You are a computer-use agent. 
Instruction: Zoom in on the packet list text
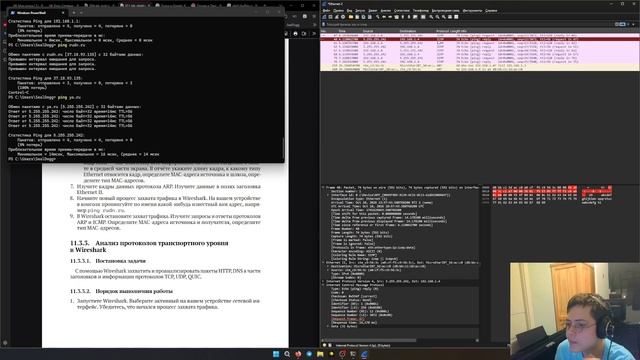coord(431,17)
